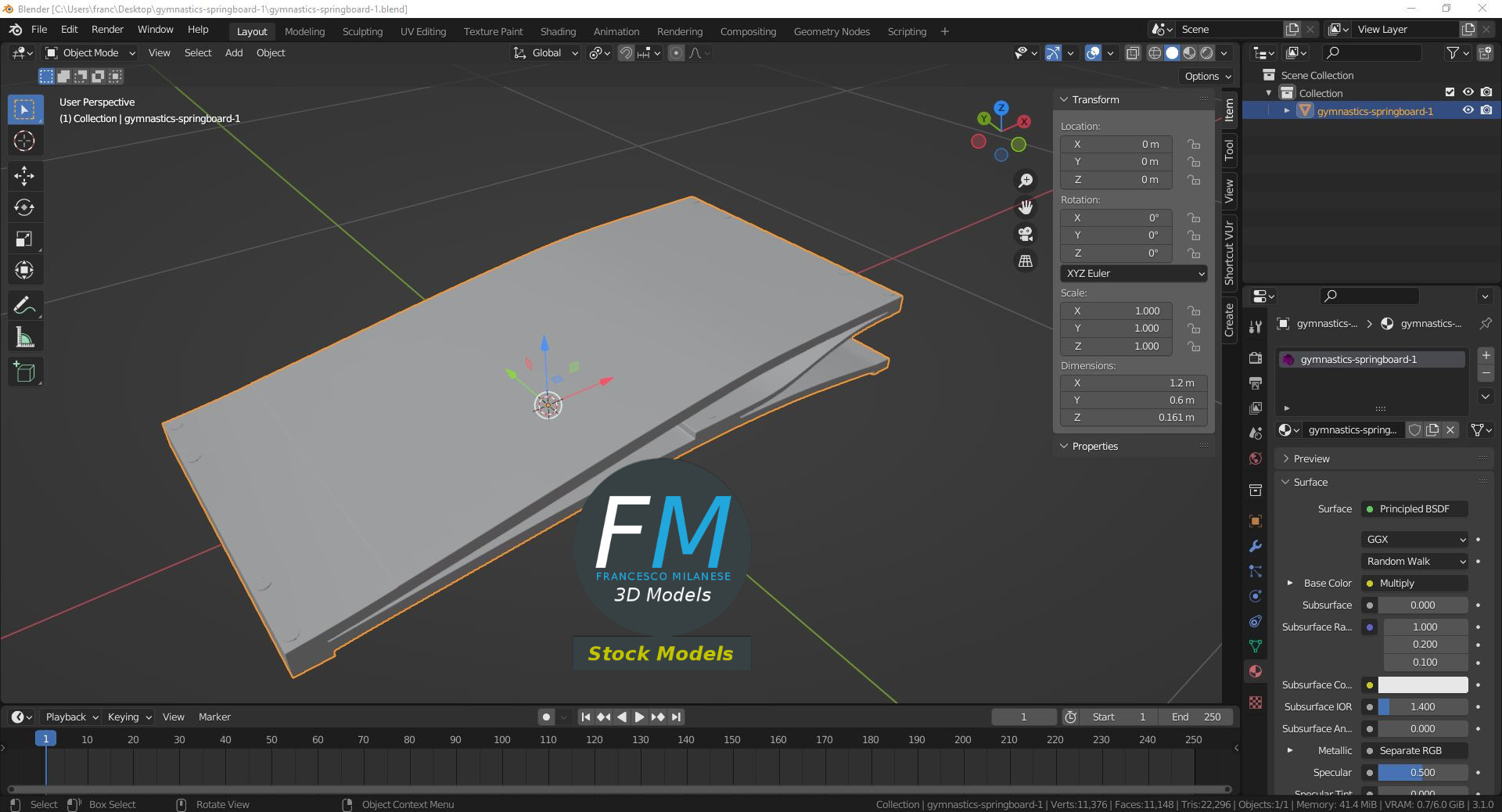Open Object Data properties triangle icon
The width and height of the screenshot is (1502, 812).
point(1256,646)
